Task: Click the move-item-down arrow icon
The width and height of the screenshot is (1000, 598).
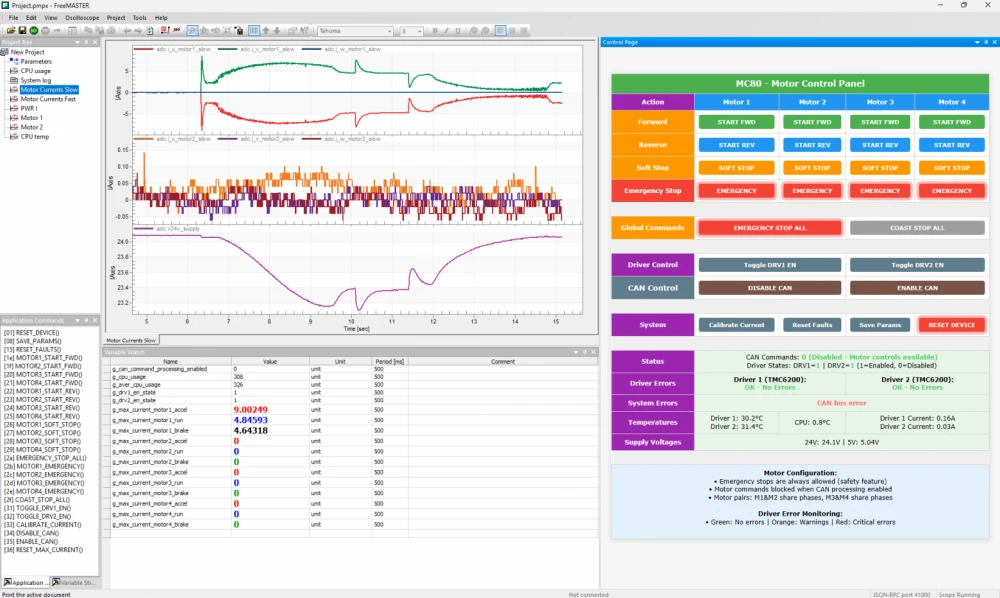Action: click(x=276, y=30)
